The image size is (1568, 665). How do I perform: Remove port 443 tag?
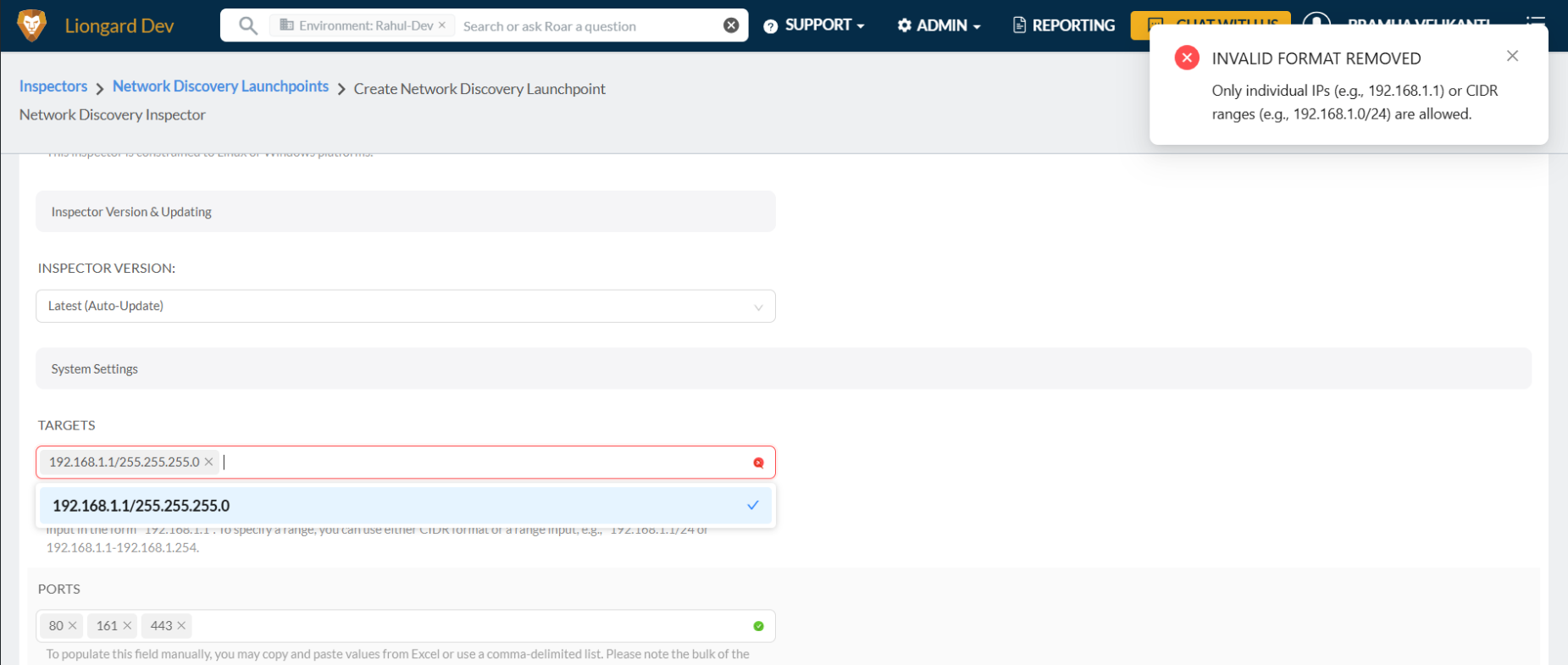181,625
